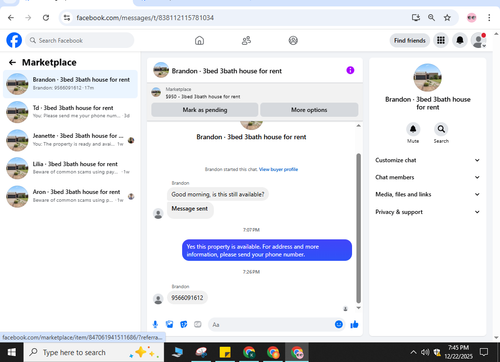
Task: Click the install app icon in address bar
Action: click(x=416, y=18)
